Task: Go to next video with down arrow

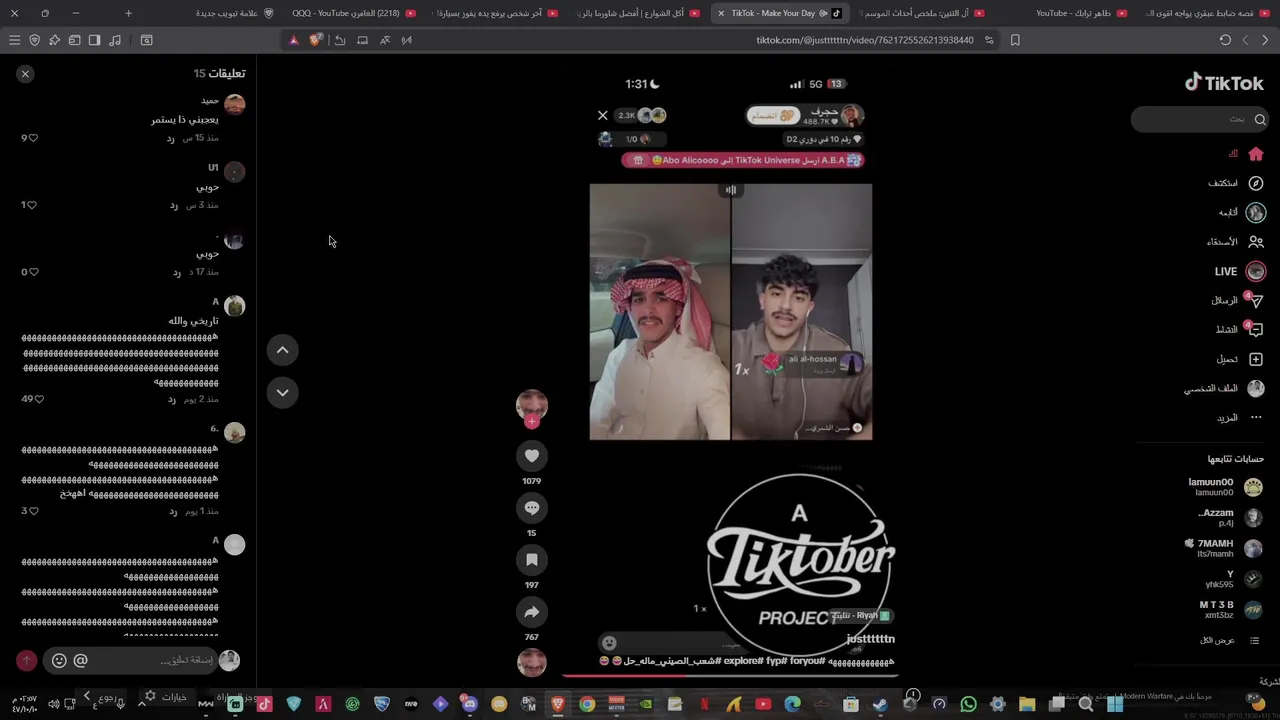Action: 282,393
